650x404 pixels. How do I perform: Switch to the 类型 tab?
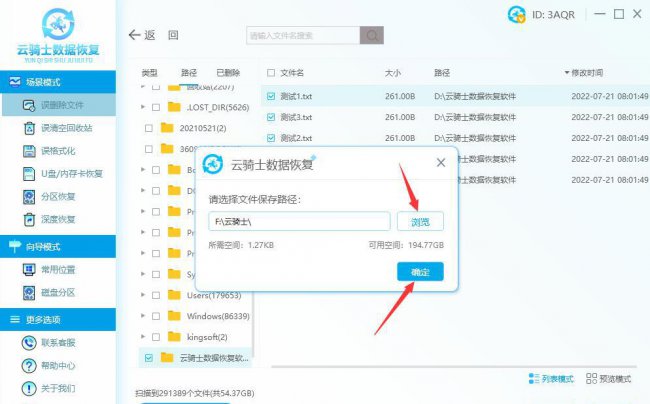(149, 73)
